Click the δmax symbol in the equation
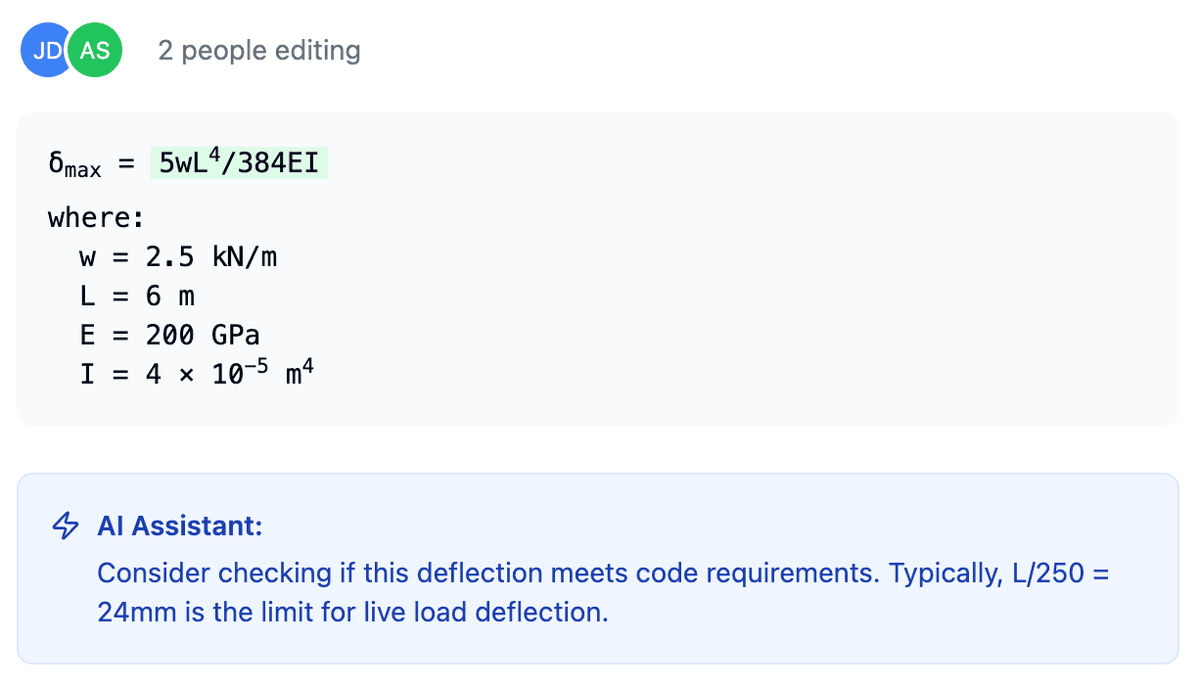Image resolution: width=1200 pixels, height=685 pixels. pyautogui.click(x=75, y=165)
